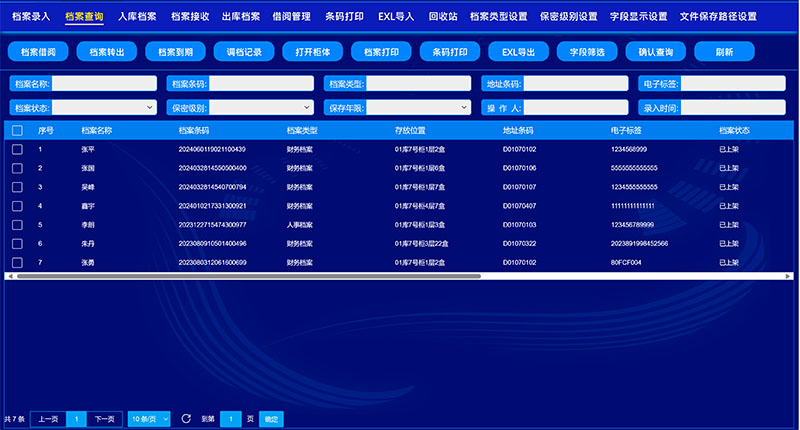The width and height of the screenshot is (800, 430).
Task: Click the 档案借阅 button
Action: coord(38,51)
